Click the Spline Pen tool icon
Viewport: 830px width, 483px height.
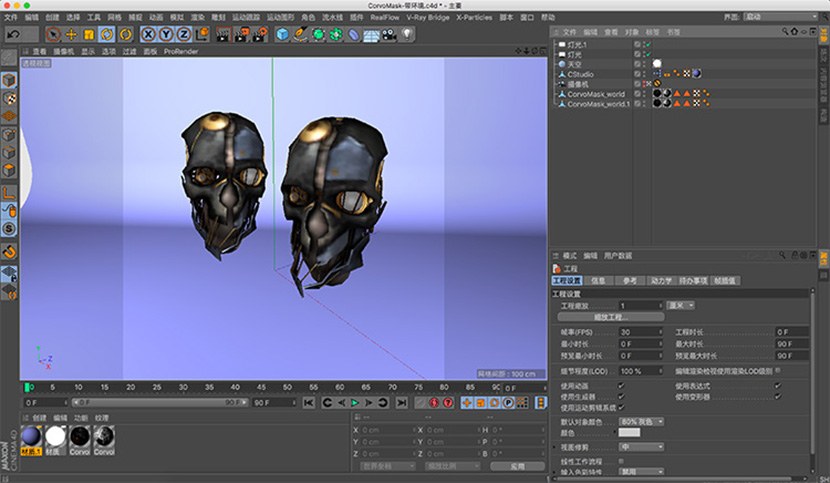coord(300,34)
